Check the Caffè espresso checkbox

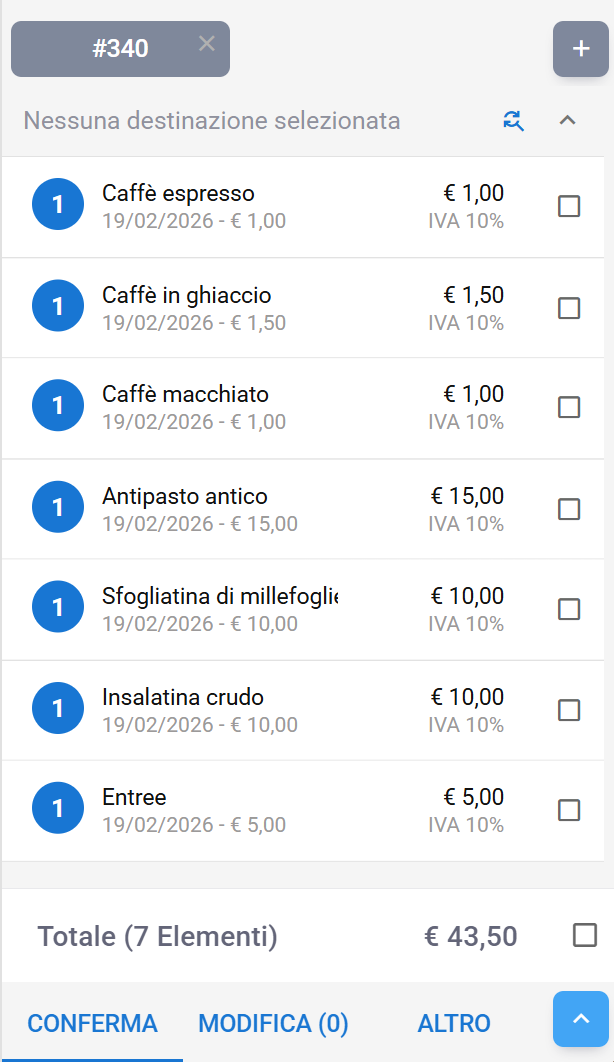[569, 206]
